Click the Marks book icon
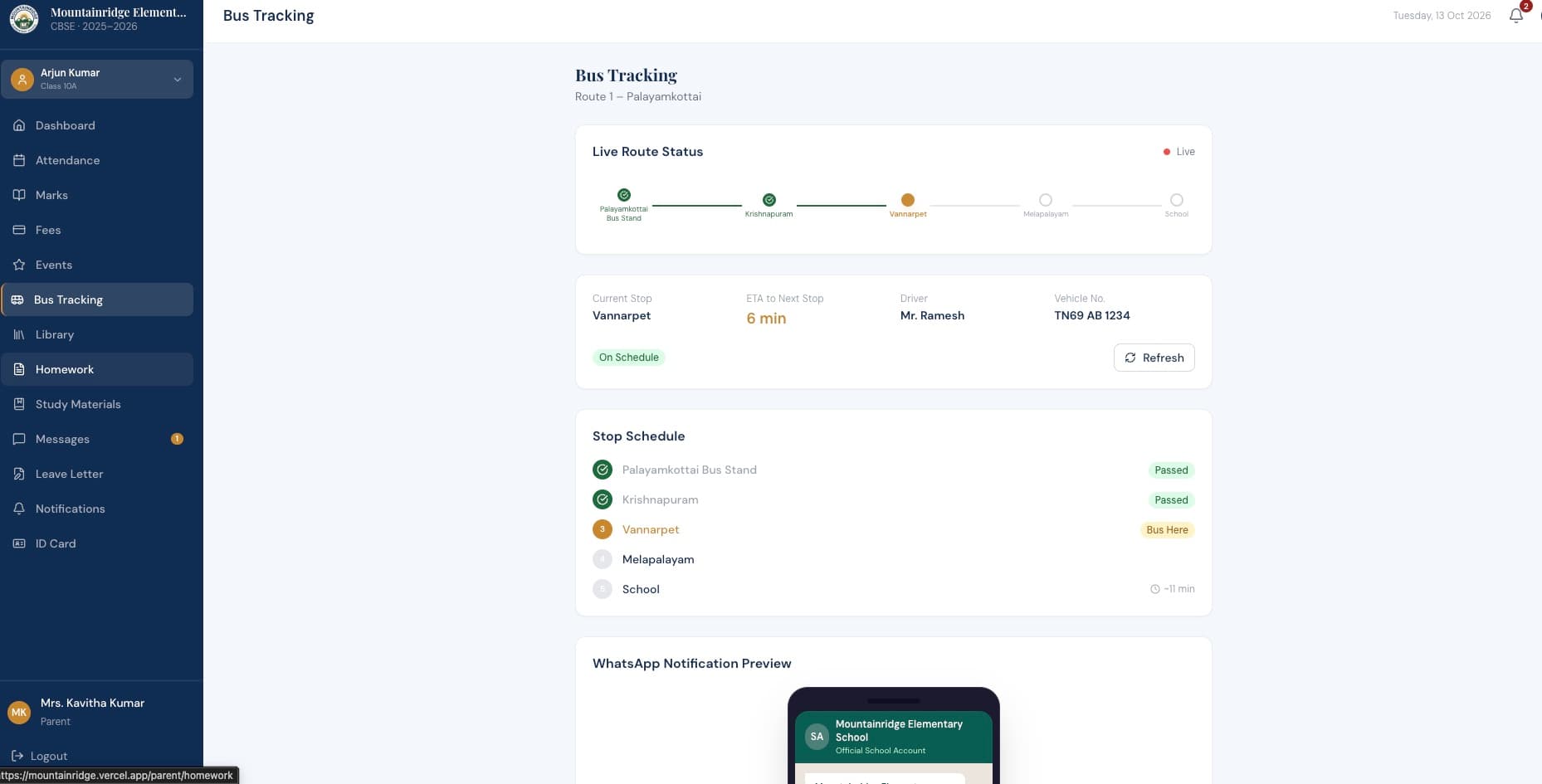Viewport: 1542px width, 784px height. tap(19, 195)
